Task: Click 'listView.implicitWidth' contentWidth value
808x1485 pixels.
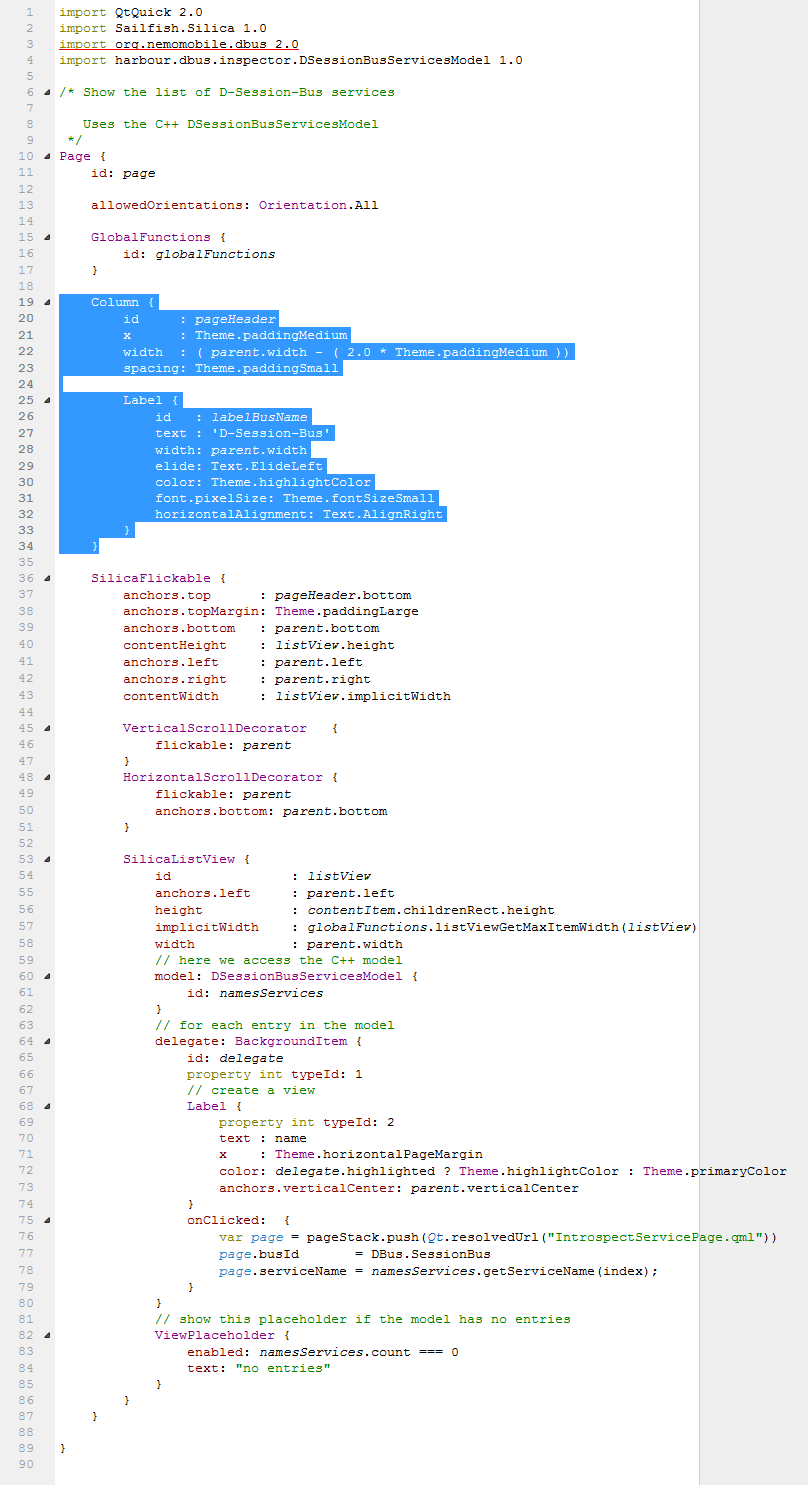Action: coord(363,696)
